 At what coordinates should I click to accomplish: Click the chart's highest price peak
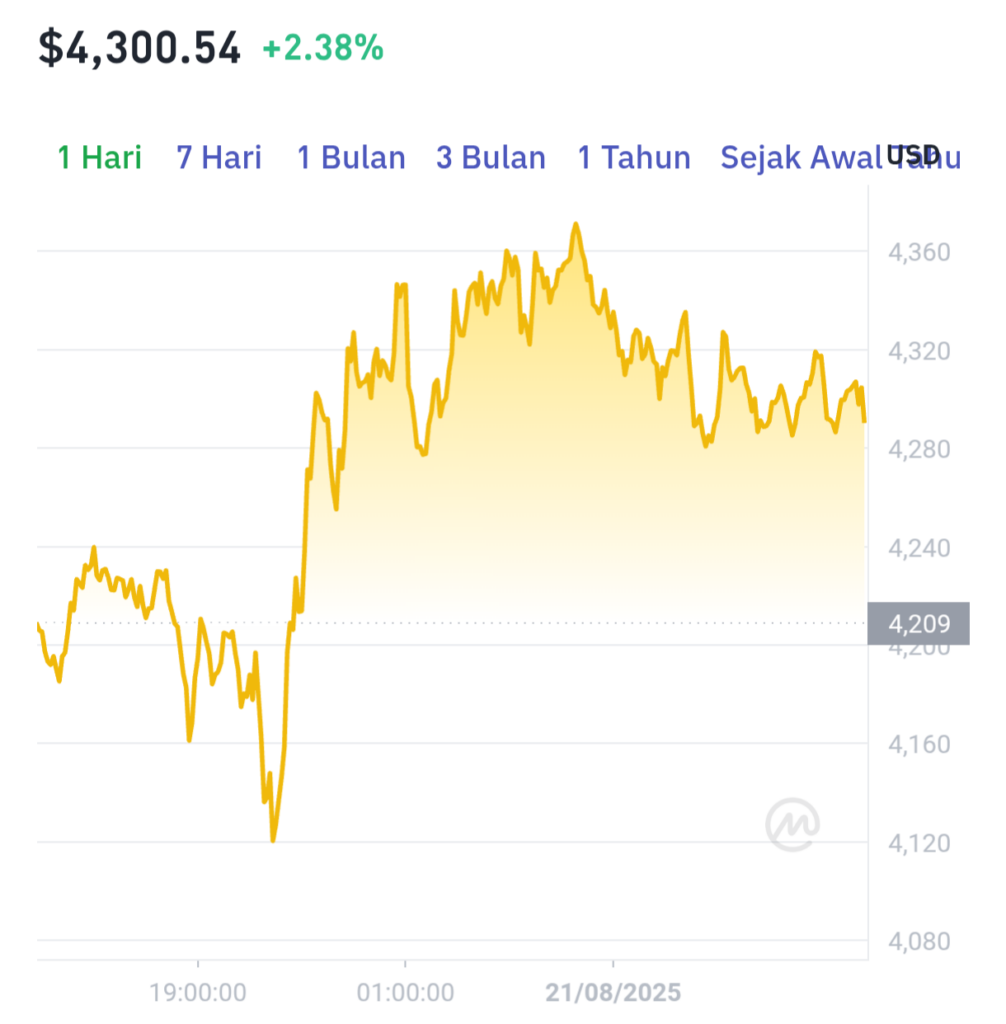coord(576,225)
